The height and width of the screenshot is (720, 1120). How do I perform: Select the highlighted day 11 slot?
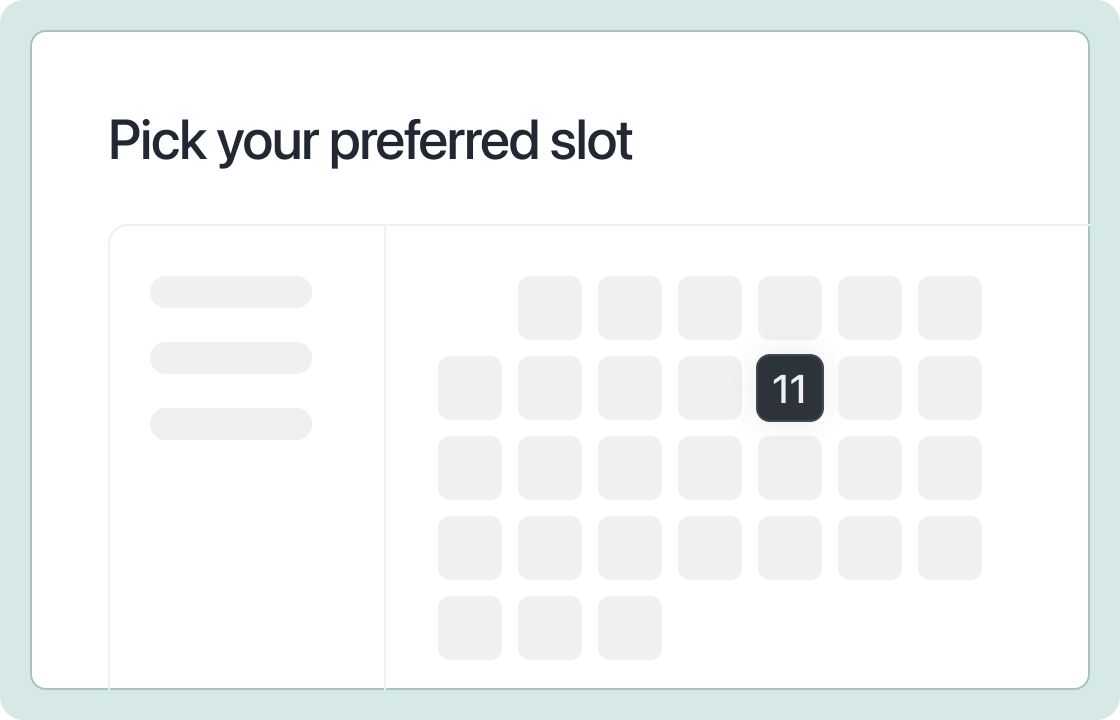(x=790, y=388)
